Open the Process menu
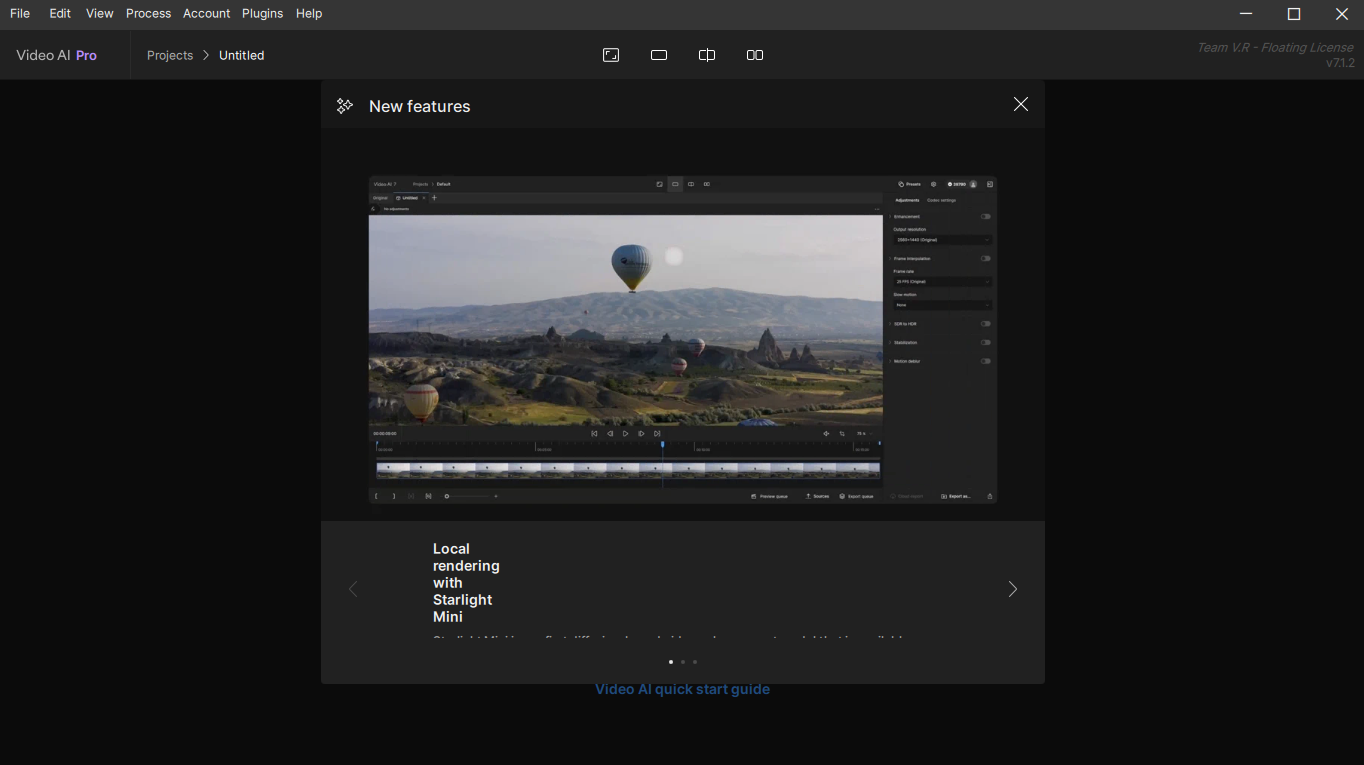1364x765 pixels. pos(148,13)
